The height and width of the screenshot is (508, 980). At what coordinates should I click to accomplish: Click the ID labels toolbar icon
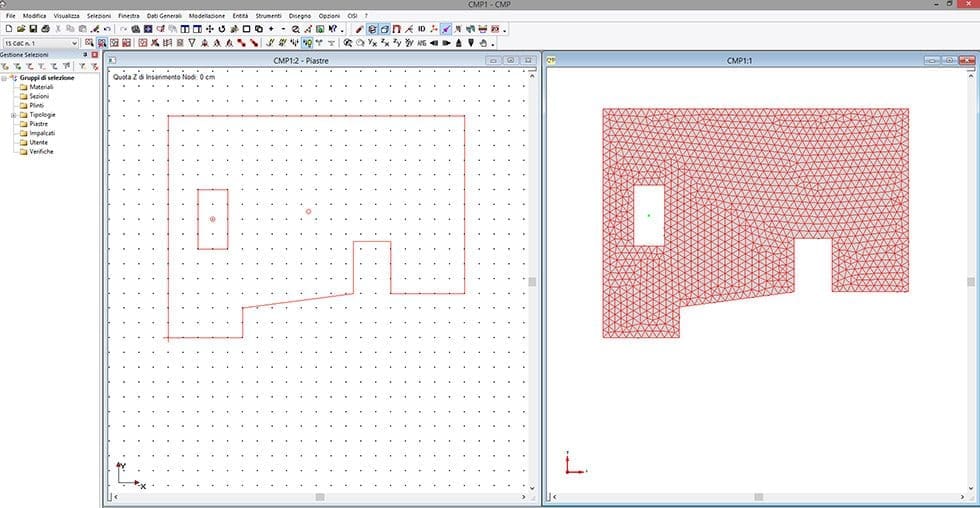pyautogui.click(x=421, y=29)
